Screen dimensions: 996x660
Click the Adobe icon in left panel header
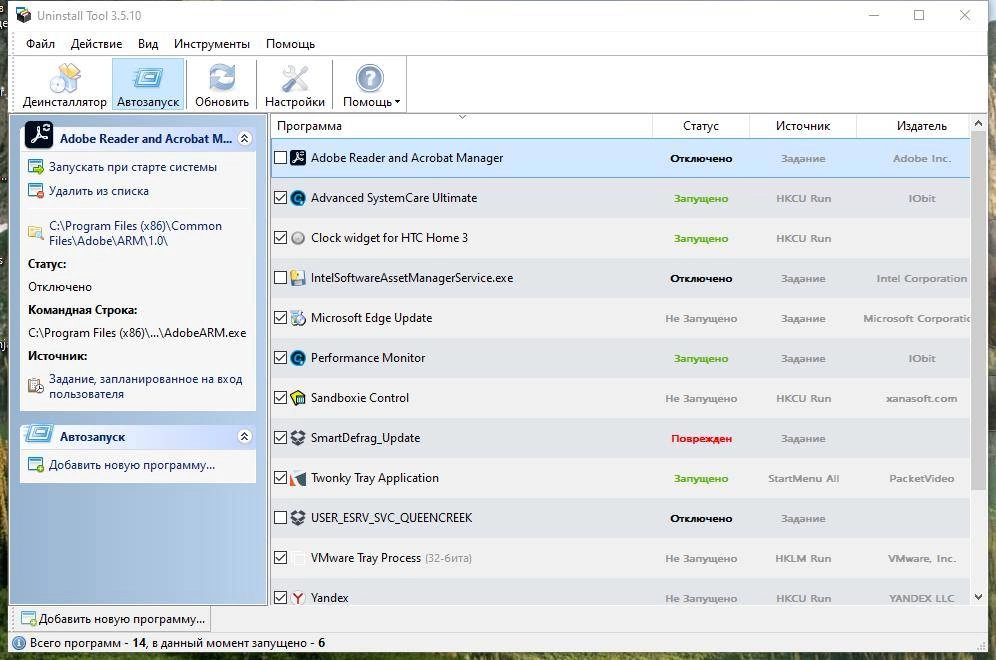coord(39,135)
